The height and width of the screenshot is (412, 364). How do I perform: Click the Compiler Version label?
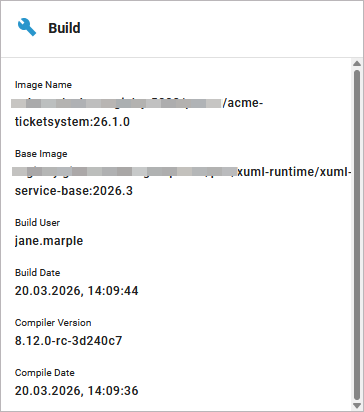53,323
